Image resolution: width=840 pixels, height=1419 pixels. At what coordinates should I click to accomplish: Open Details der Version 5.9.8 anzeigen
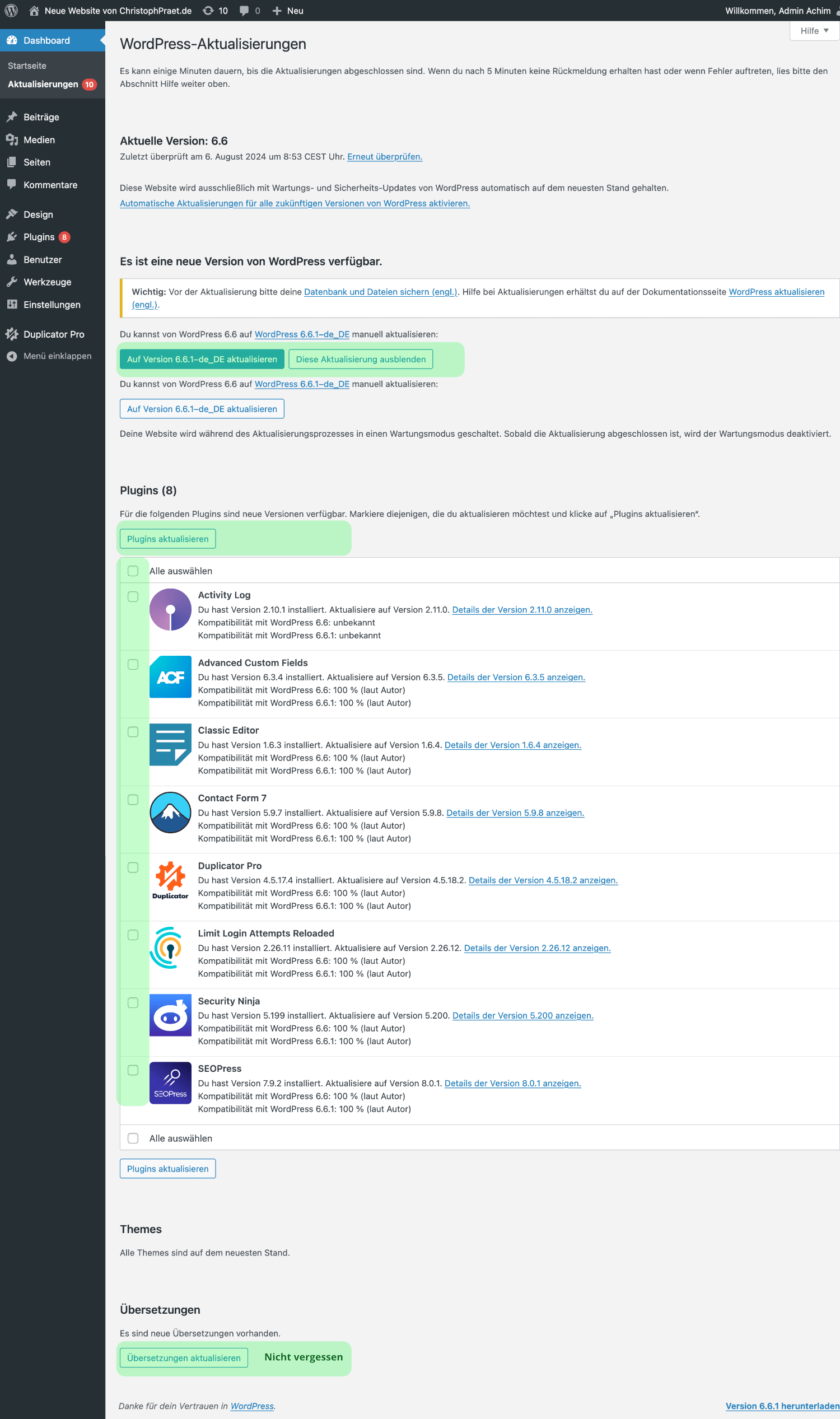pyautogui.click(x=515, y=813)
